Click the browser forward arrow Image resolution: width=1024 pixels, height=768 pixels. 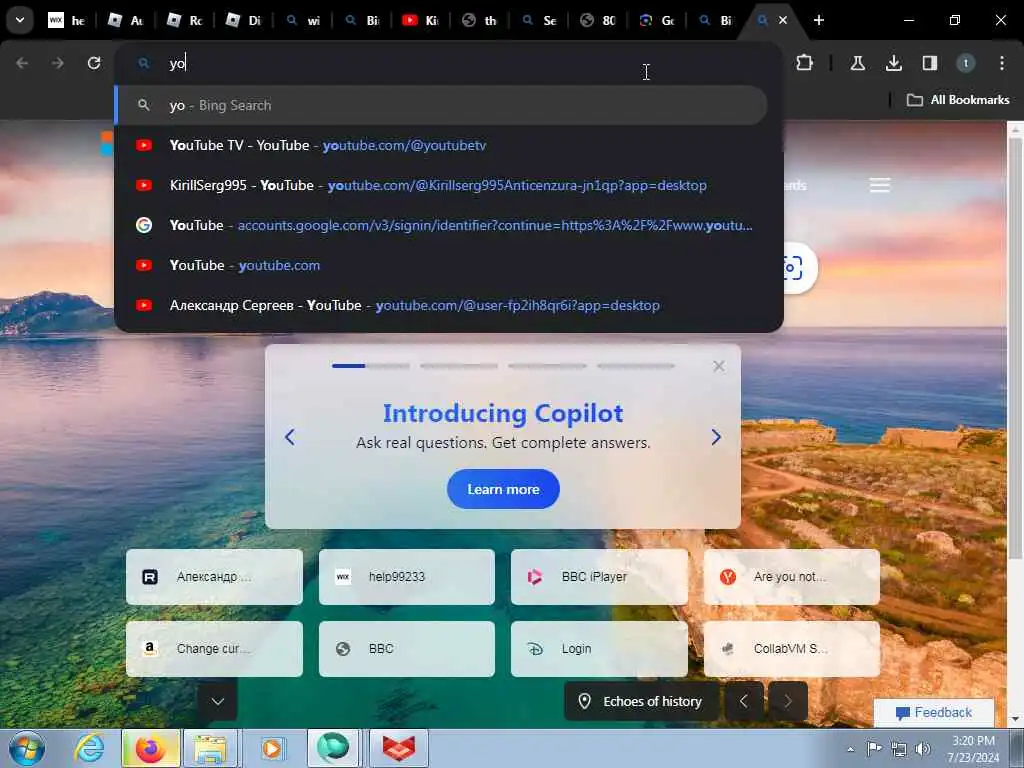(x=57, y=63)
